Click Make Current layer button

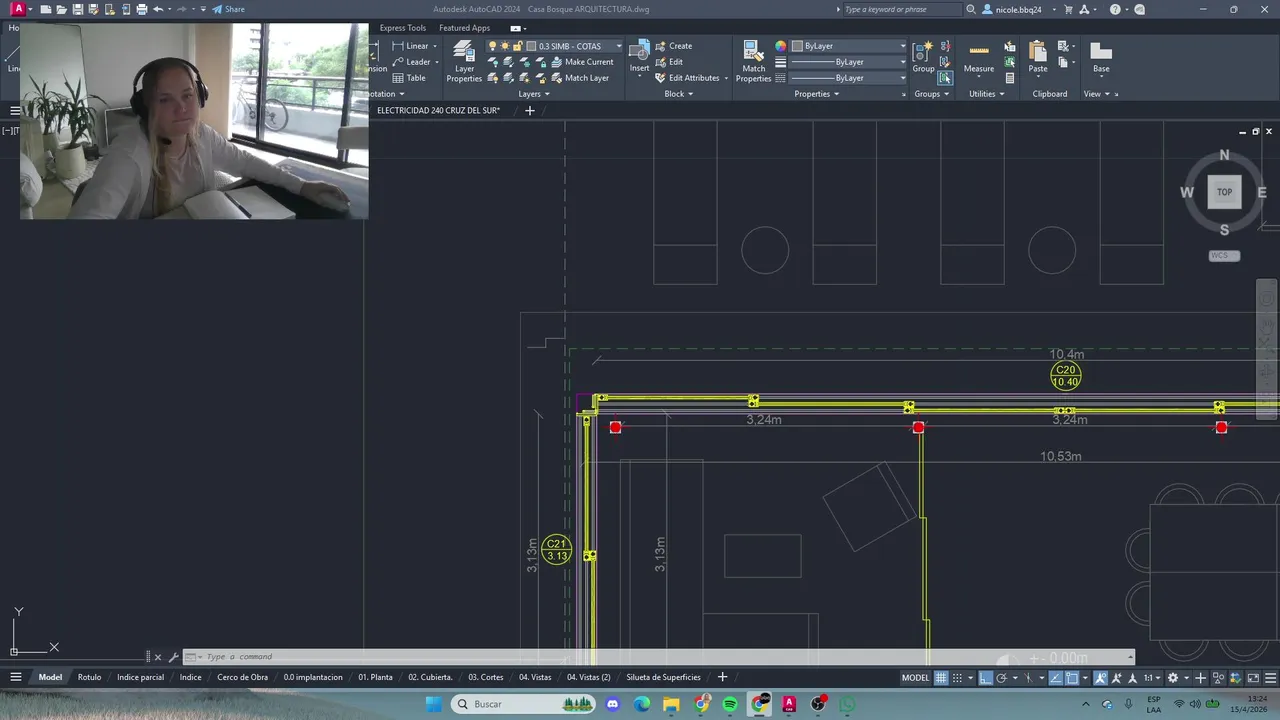click(x=582, y=62)
